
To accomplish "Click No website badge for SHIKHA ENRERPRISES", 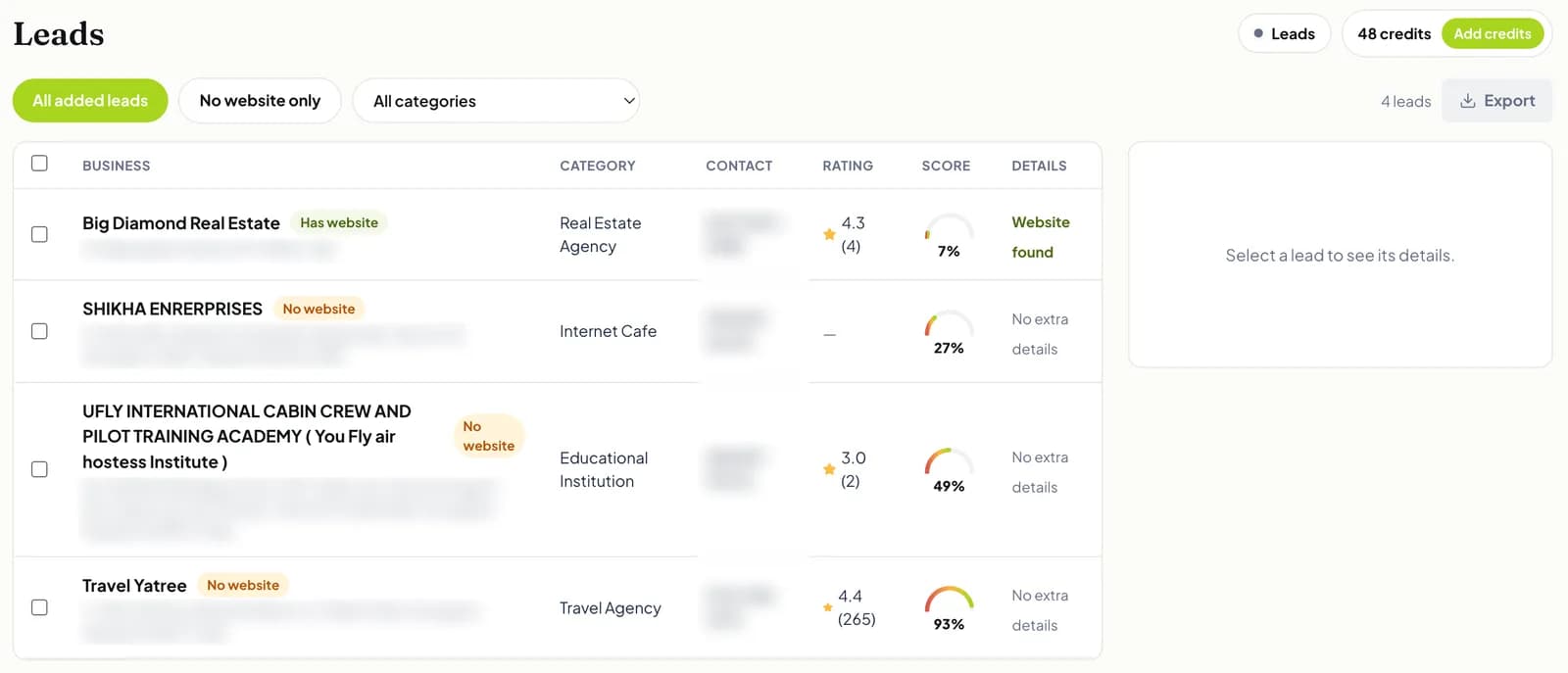I will 318,309.
